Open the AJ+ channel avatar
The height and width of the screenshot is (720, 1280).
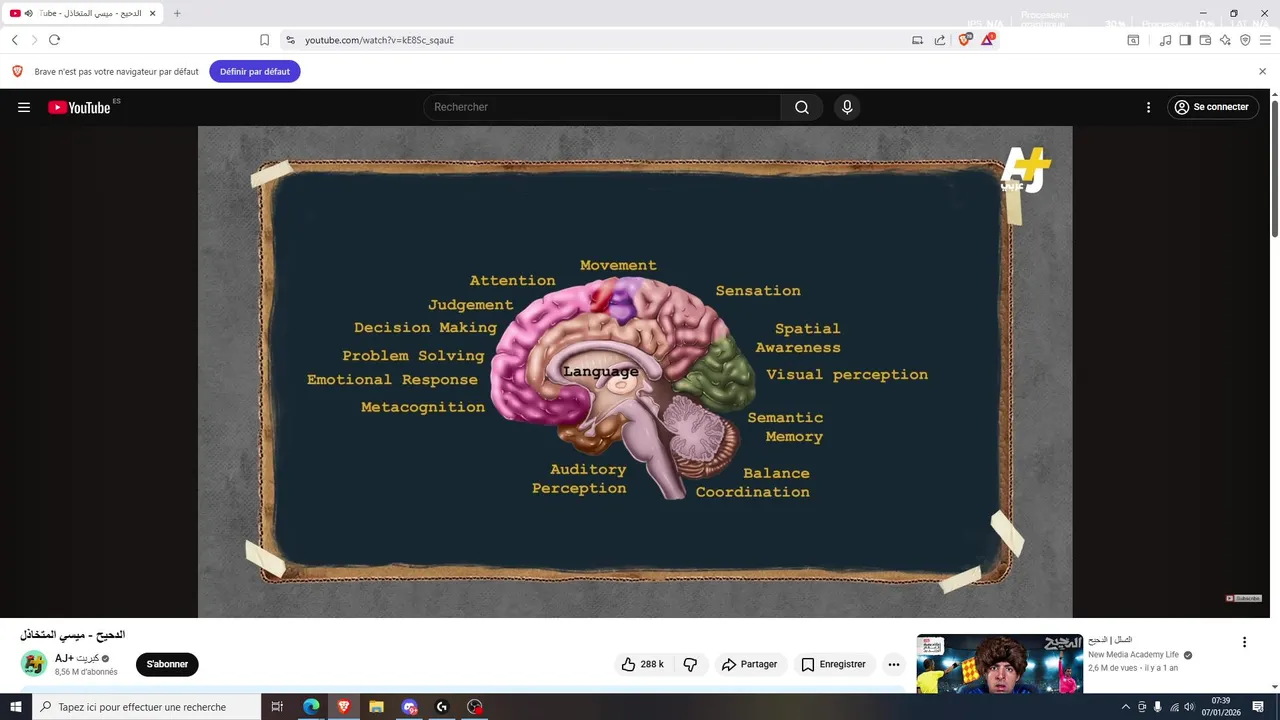point(34,664)
